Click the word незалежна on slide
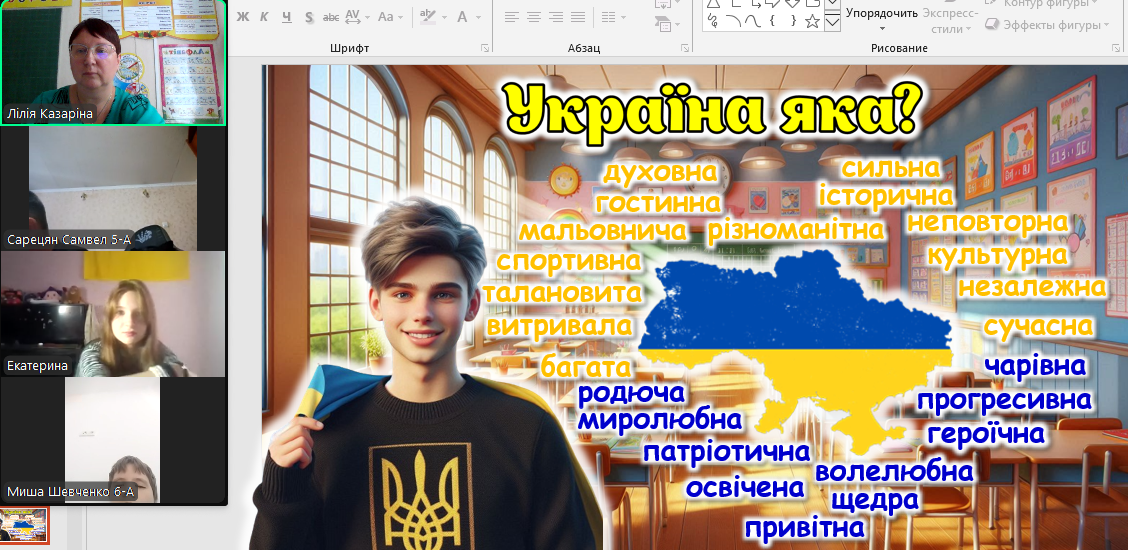1128x550 pixels. [x=1032, y=287]
